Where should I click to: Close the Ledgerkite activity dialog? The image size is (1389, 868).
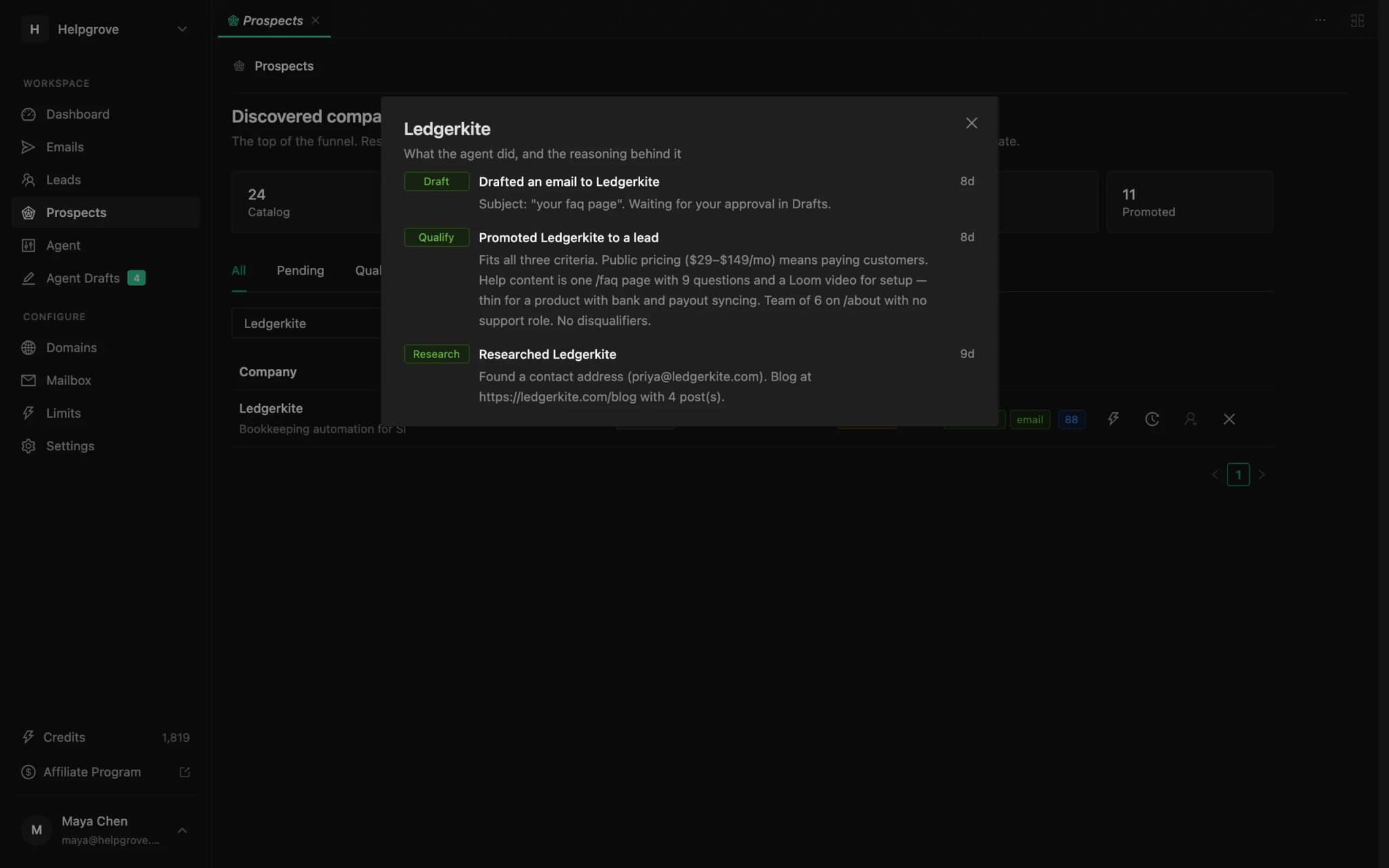[x=971, y=123]
